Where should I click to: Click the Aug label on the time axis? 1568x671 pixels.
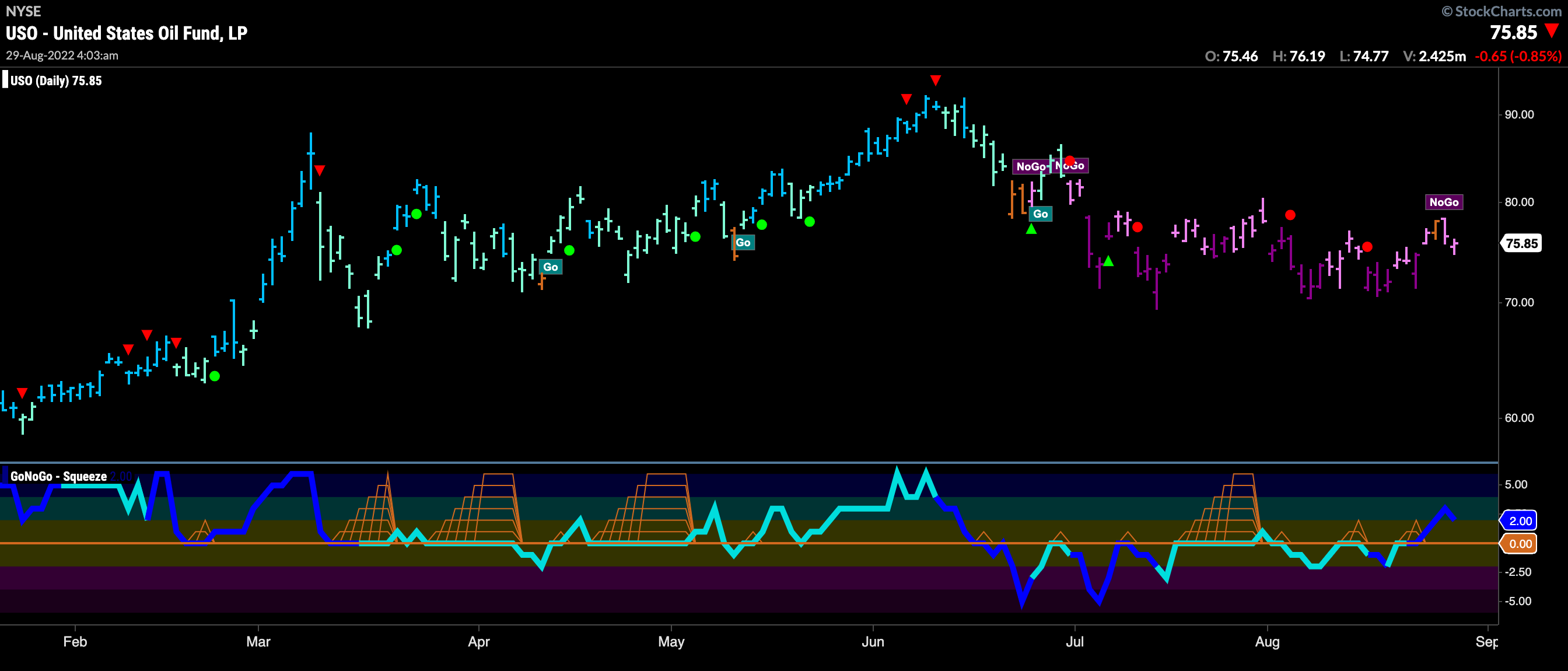pos(1268,641)
